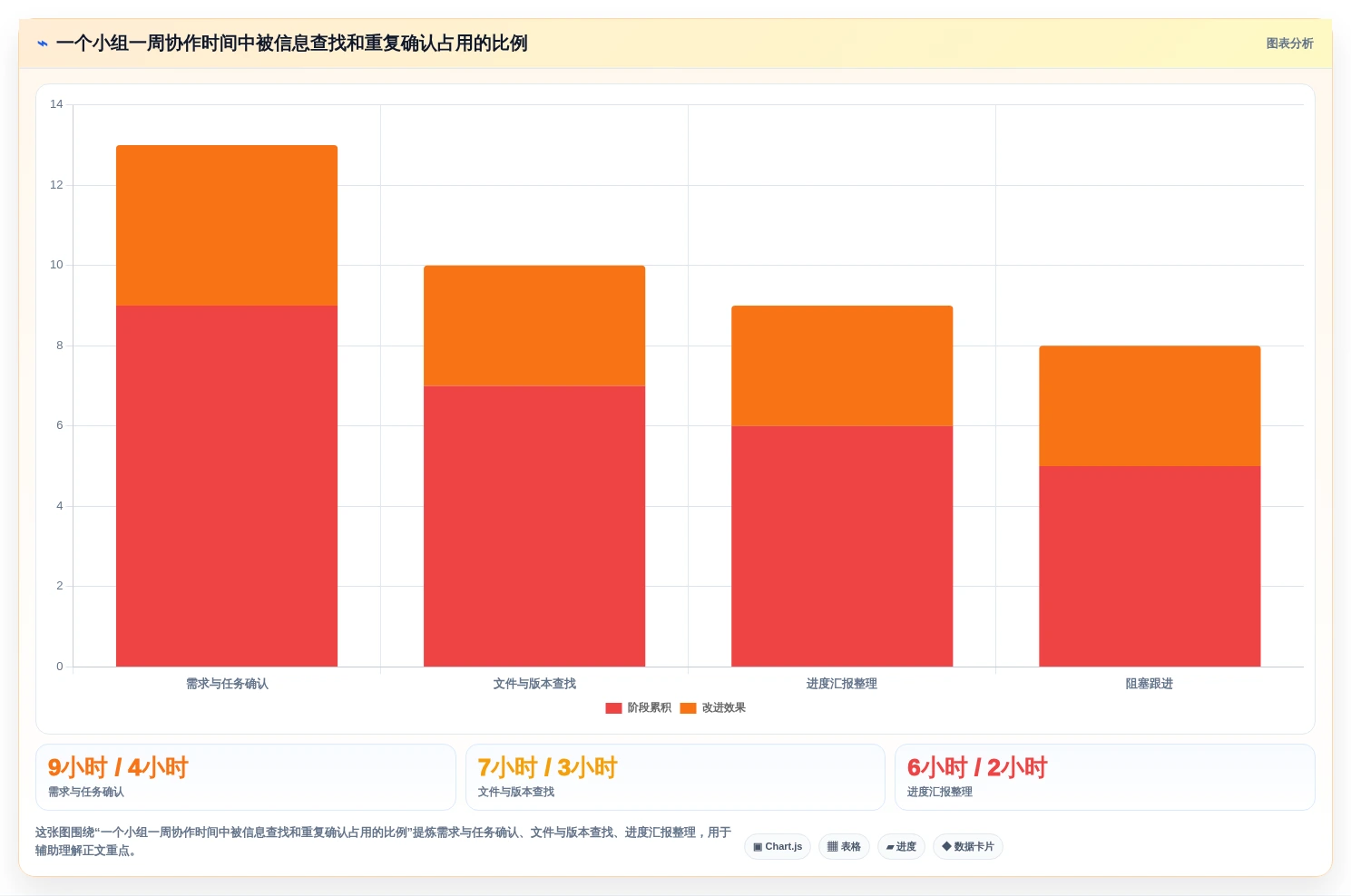Click the y-axis value 10
This screenshot has width=1351, height=896.
coord(56,265)
